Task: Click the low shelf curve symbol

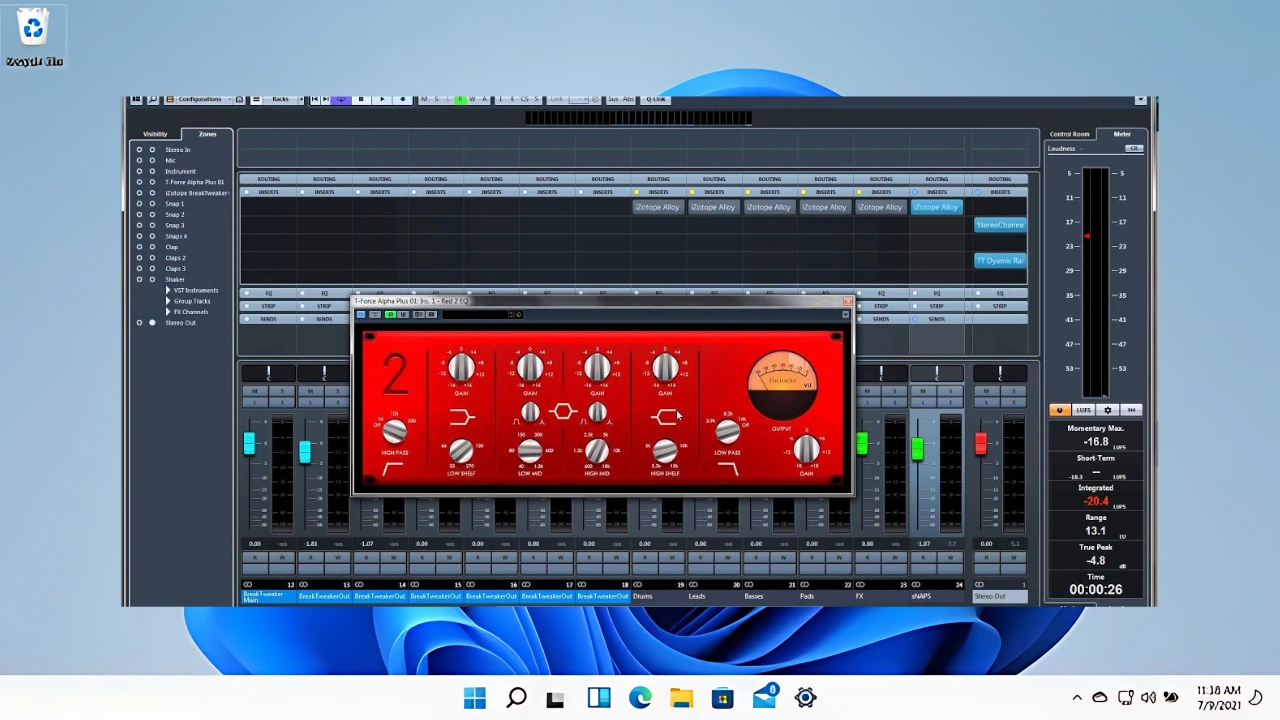Action: click(461, 416)
